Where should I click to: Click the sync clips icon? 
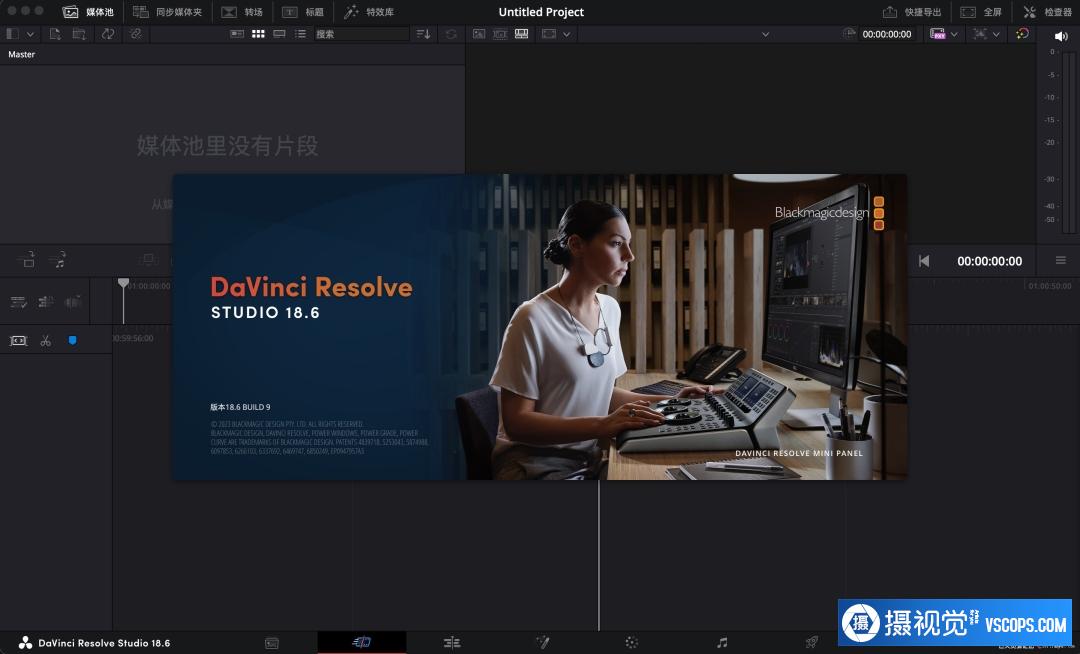108,34
